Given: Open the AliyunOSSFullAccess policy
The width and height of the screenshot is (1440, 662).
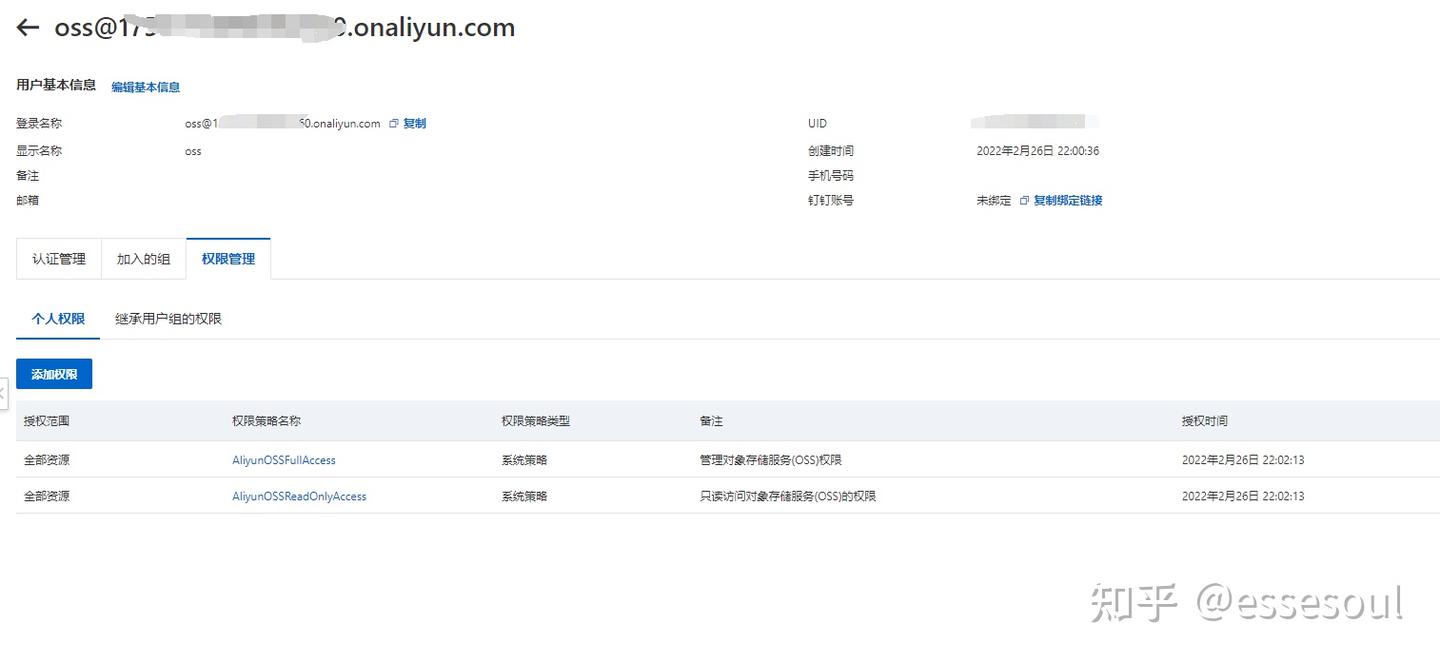Looking at the screenshot, I should click(x=284, y=460).
